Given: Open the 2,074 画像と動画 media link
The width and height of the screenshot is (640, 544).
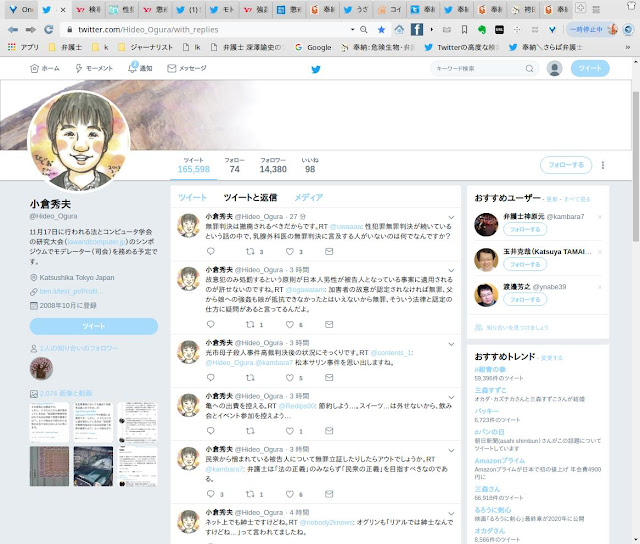Looking at the screenshot, I should point(66,393).
